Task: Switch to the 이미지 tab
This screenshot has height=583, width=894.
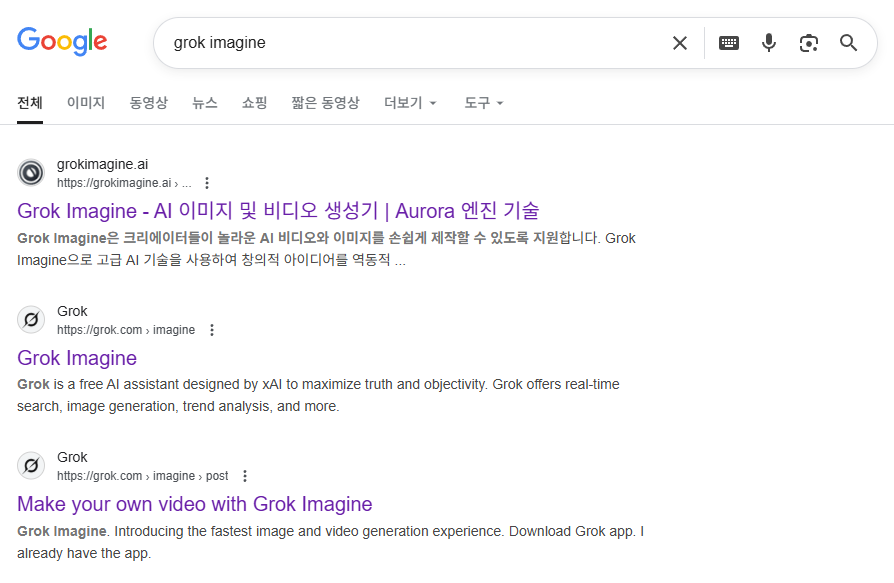Action: click(86, 103)
